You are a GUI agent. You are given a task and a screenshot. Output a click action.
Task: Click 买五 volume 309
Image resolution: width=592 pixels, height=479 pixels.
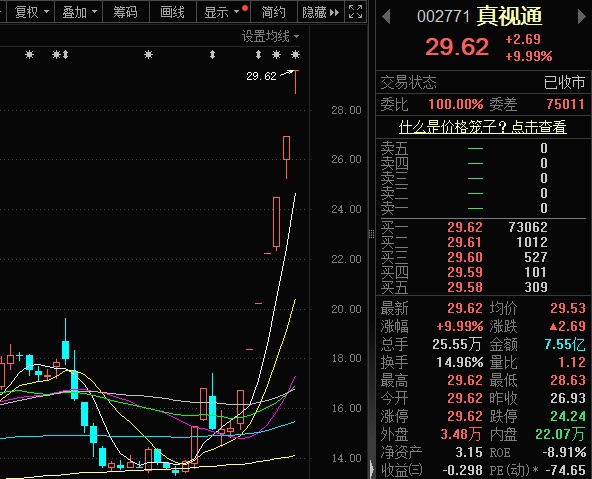pos(536,288)
